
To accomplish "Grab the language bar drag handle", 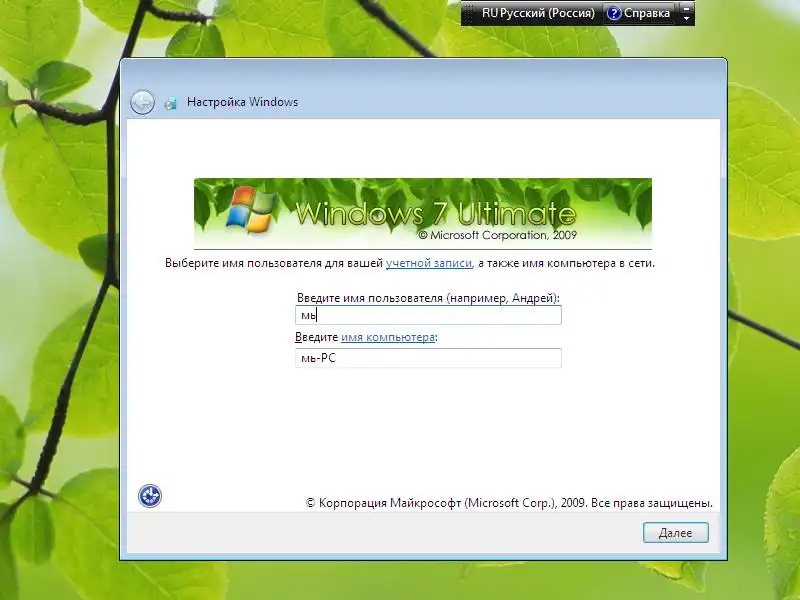I will click(x=469, y=13).
